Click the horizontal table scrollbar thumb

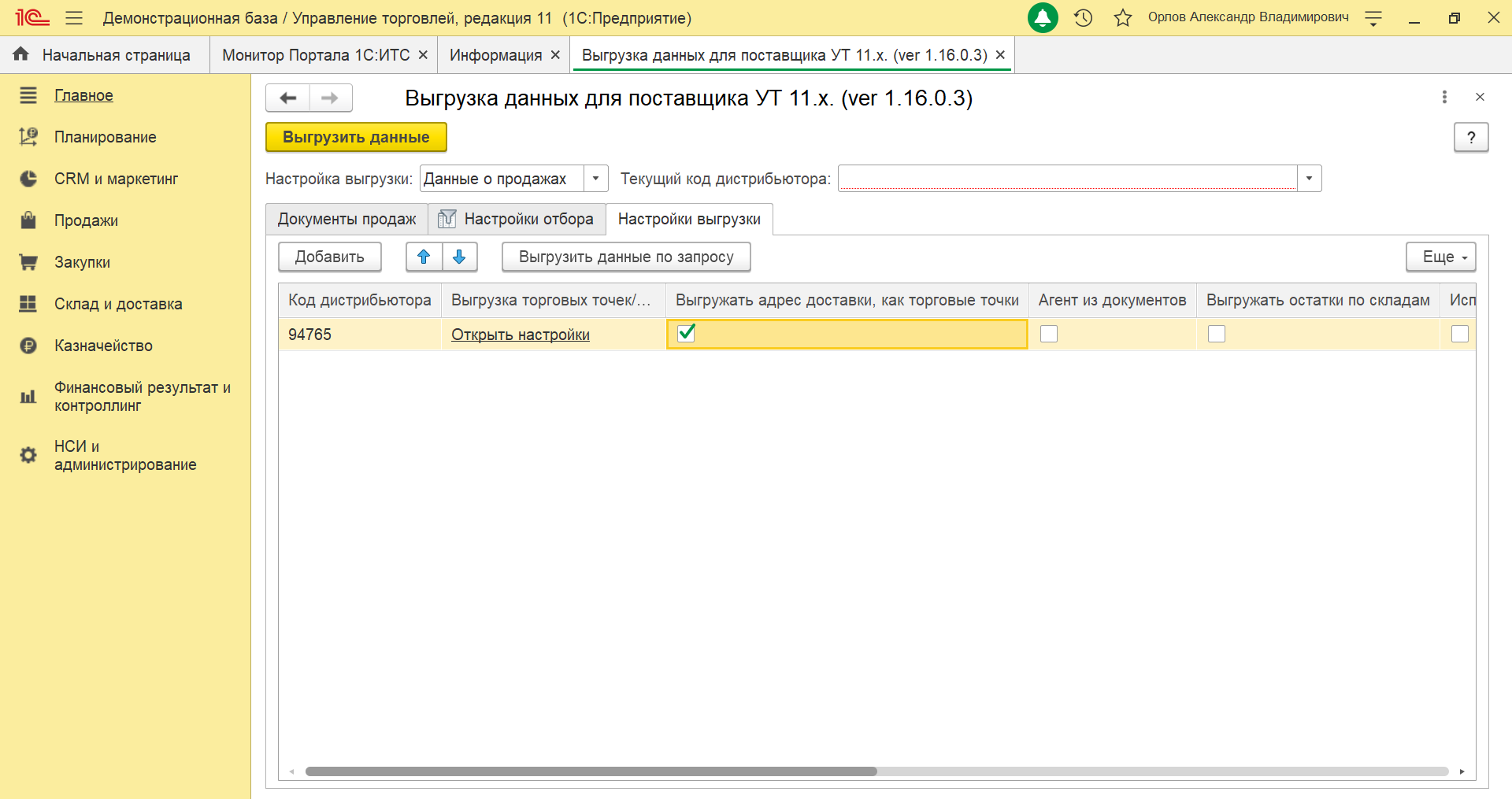tap(591, 771)
